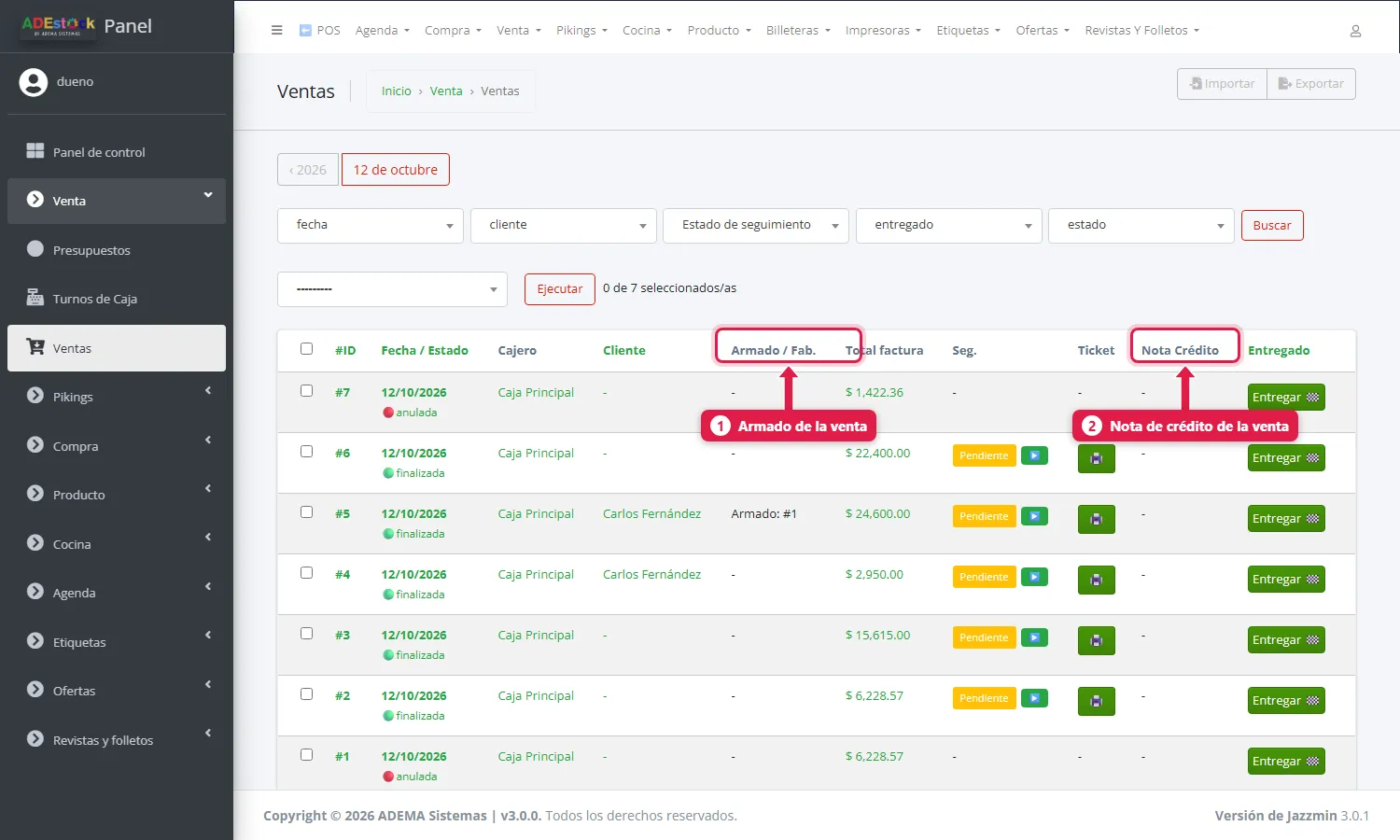Toggle the select-all checkbox in table header
This screenshot has width=1400, height=840.
click(x=306, y=349)
